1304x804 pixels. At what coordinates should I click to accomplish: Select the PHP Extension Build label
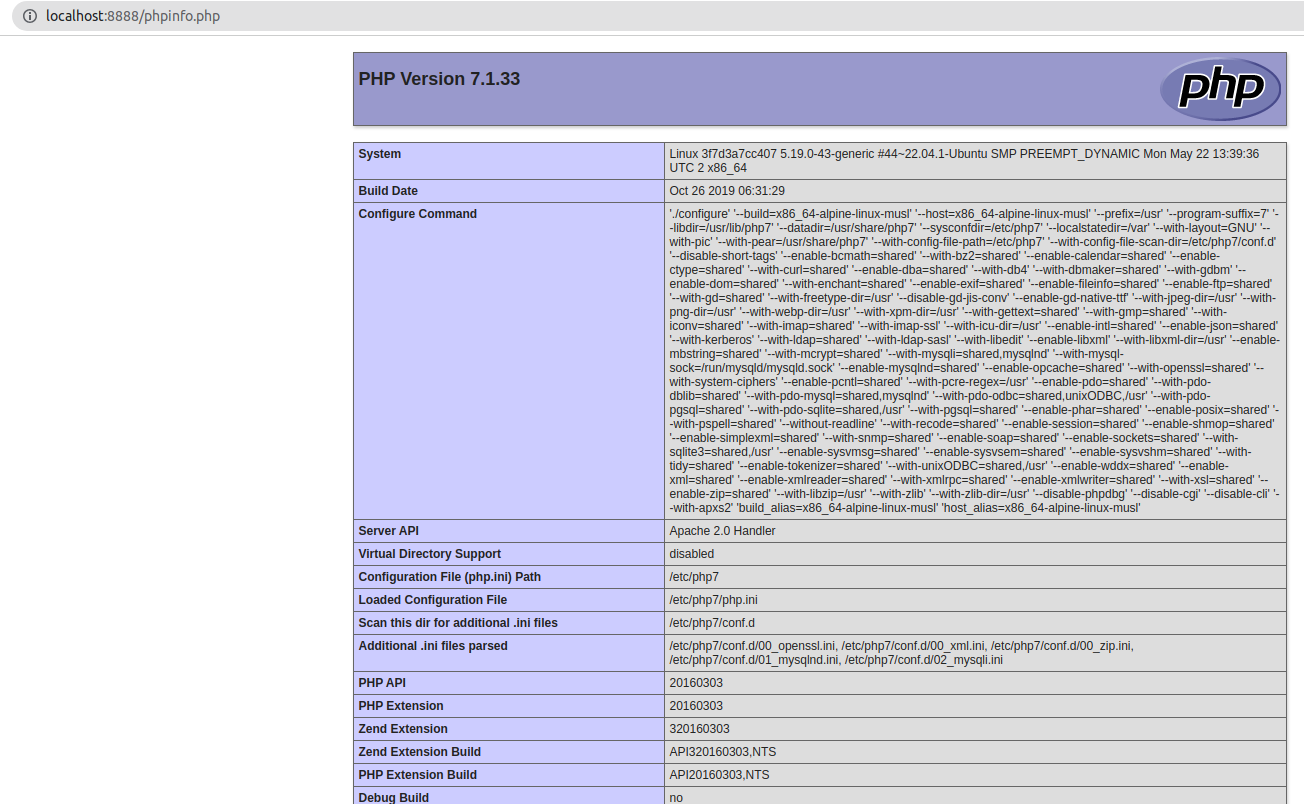(x=420, y=775)
